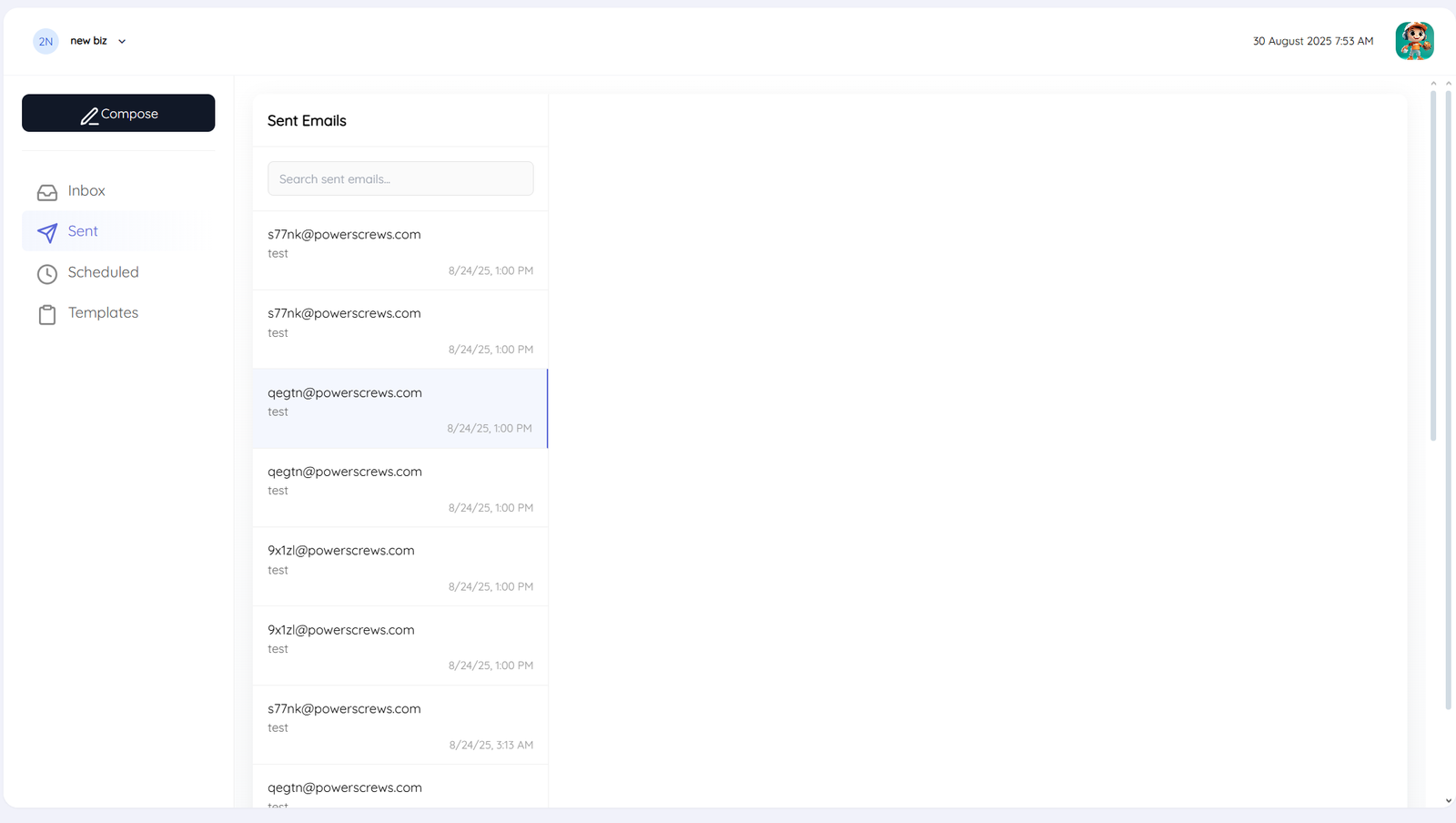Click the Sent Emails heading
Viewport: 1456px width, 823px height.
(x=307, y=120)
